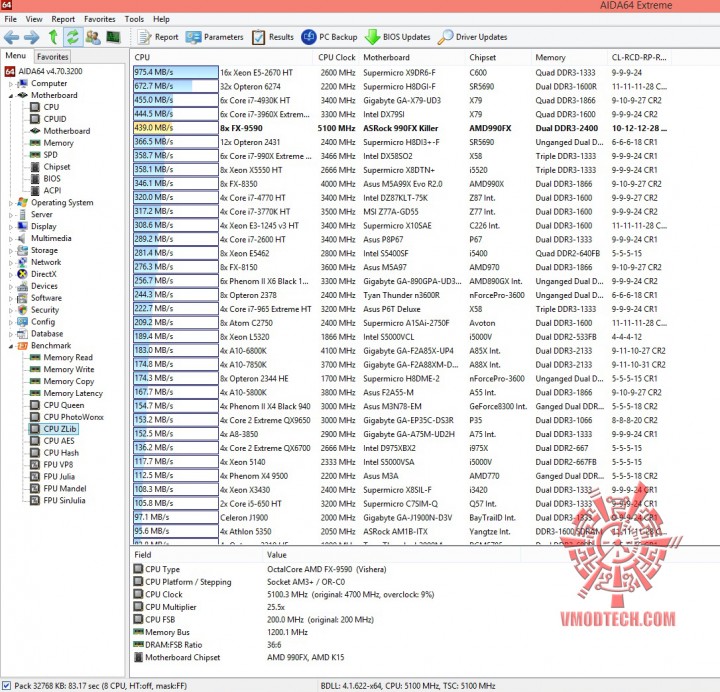Open the CPU AES benchmark
The image size is (720, 692).
52,441
